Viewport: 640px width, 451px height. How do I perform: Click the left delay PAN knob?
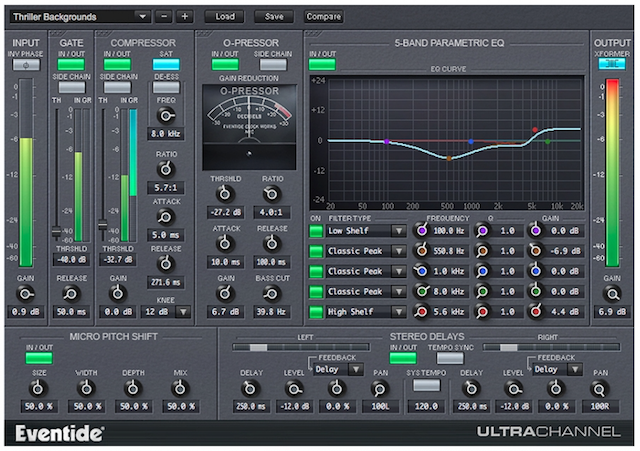tap(380, 389)
